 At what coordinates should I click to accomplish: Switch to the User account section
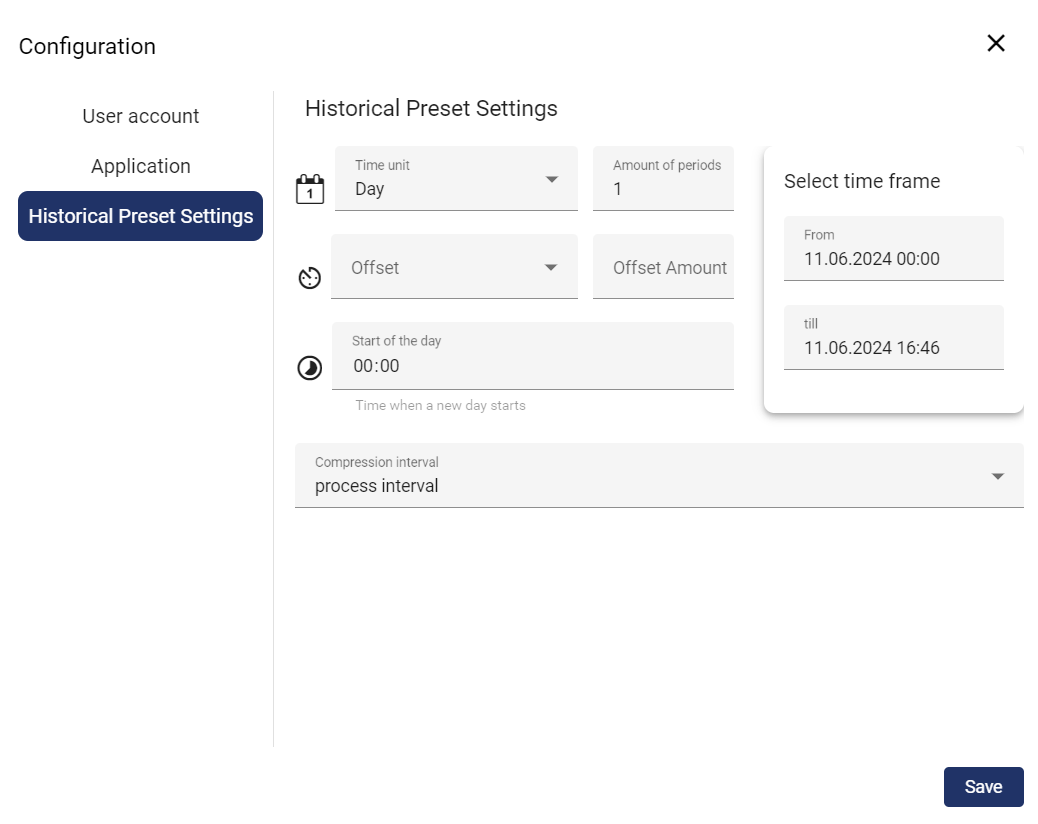(x=141, y=116)
